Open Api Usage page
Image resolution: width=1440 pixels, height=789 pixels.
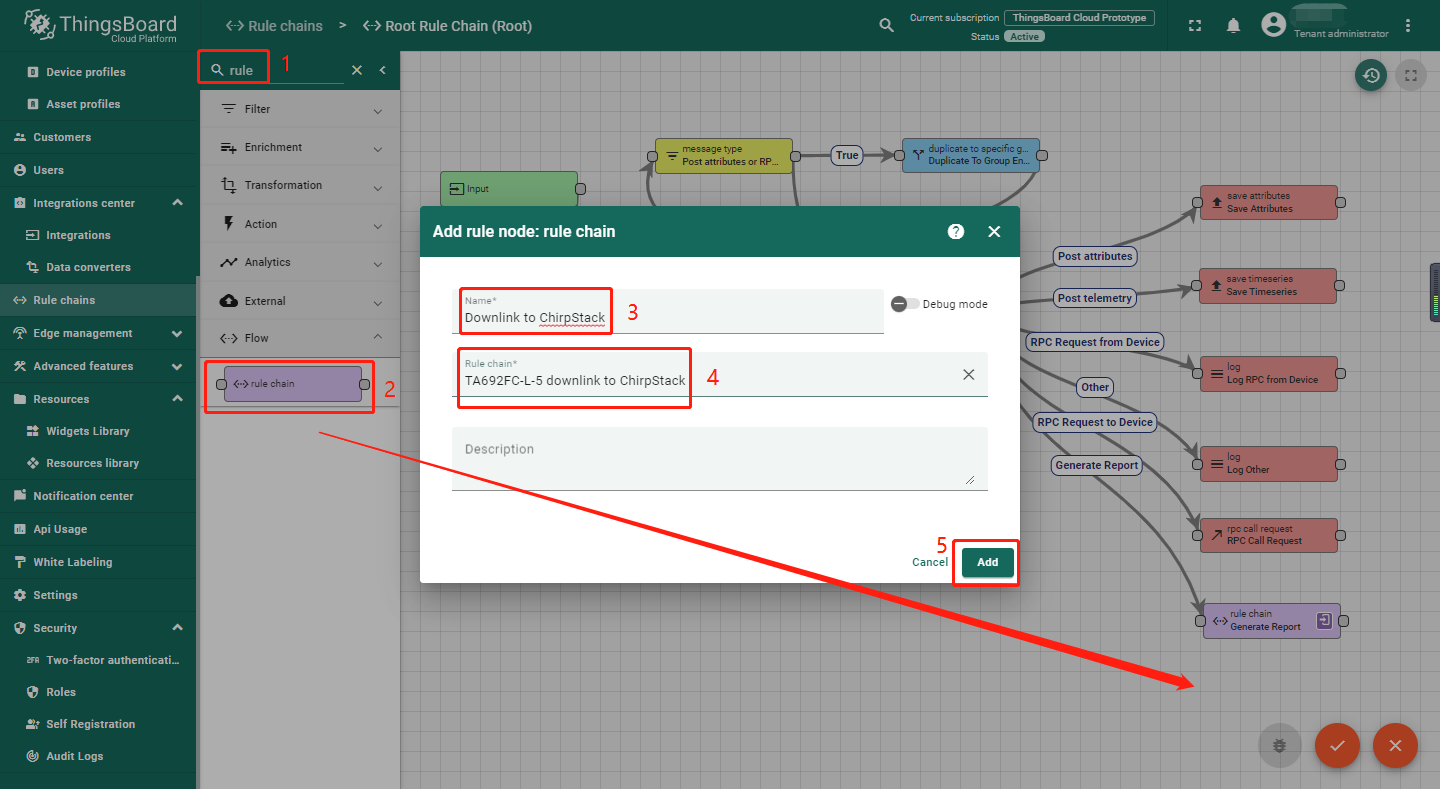pos(98,529)
